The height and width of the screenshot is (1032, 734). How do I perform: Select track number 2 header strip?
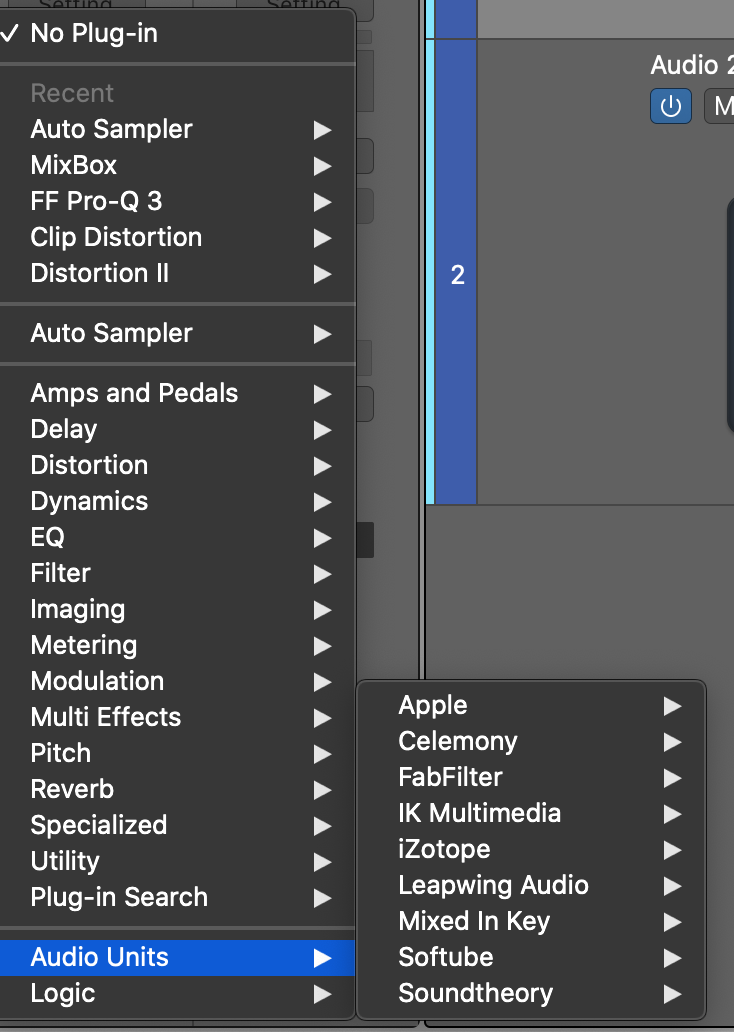pos(457,275)
